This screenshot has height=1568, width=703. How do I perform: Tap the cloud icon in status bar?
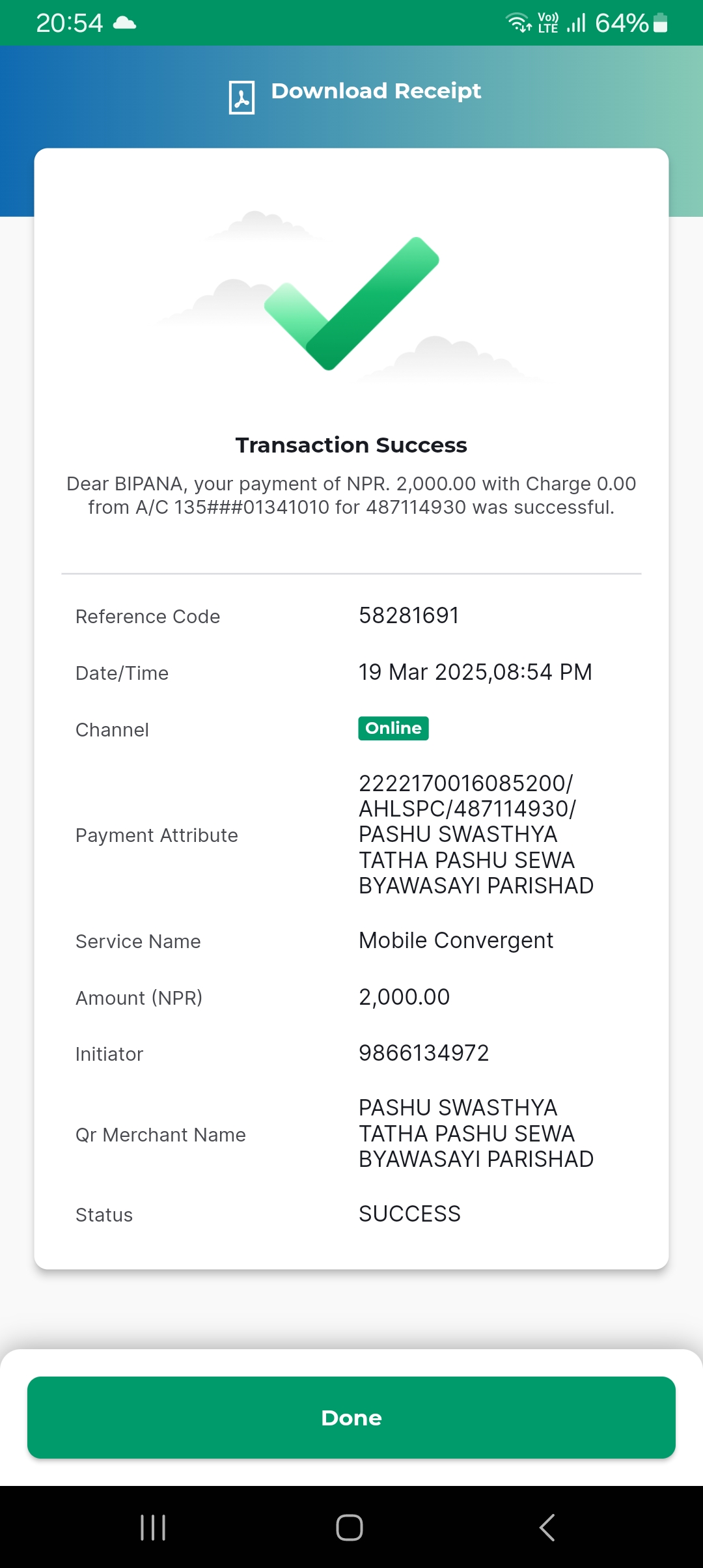click(124, 23)
